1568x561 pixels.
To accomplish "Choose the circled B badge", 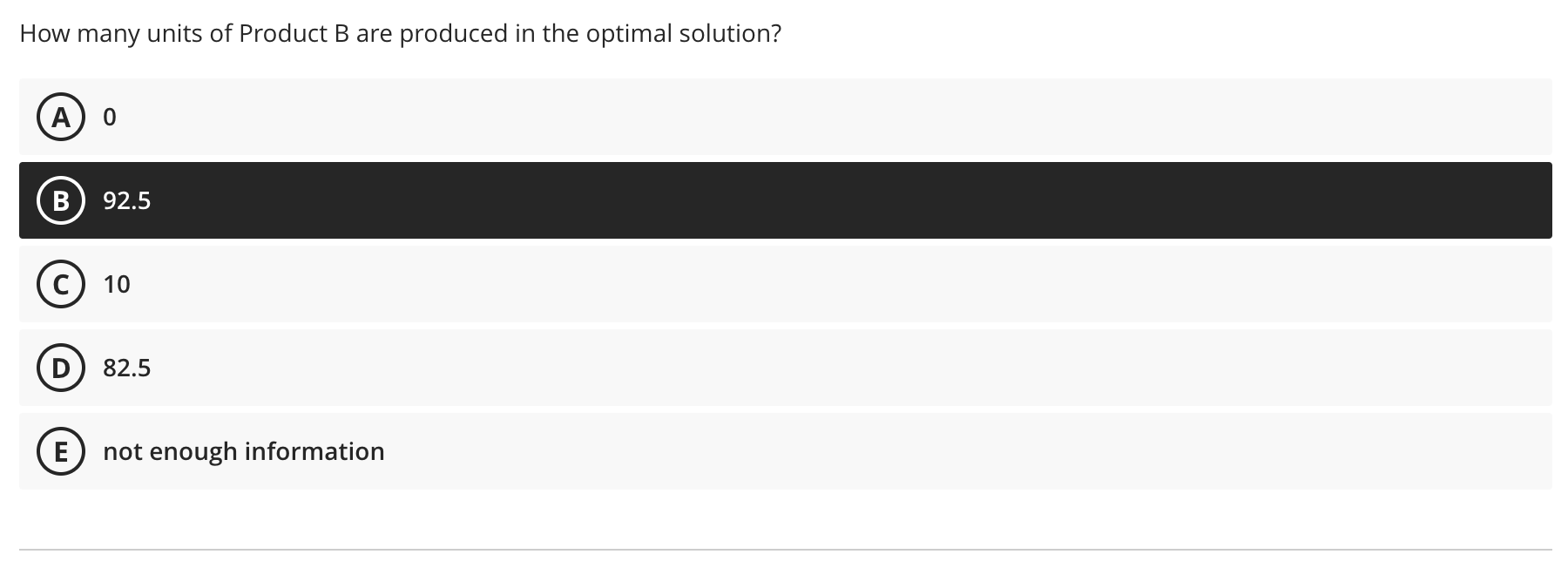I will 61,201.
